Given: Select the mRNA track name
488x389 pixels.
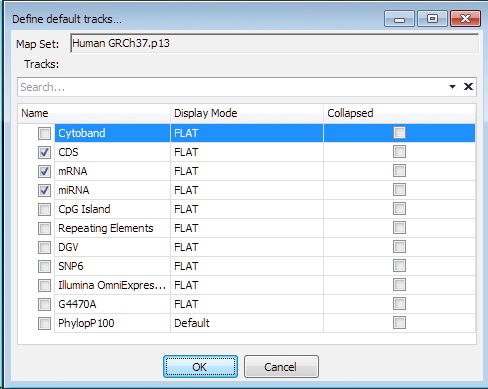Looking at the screenshot, I should pos(73,171).
